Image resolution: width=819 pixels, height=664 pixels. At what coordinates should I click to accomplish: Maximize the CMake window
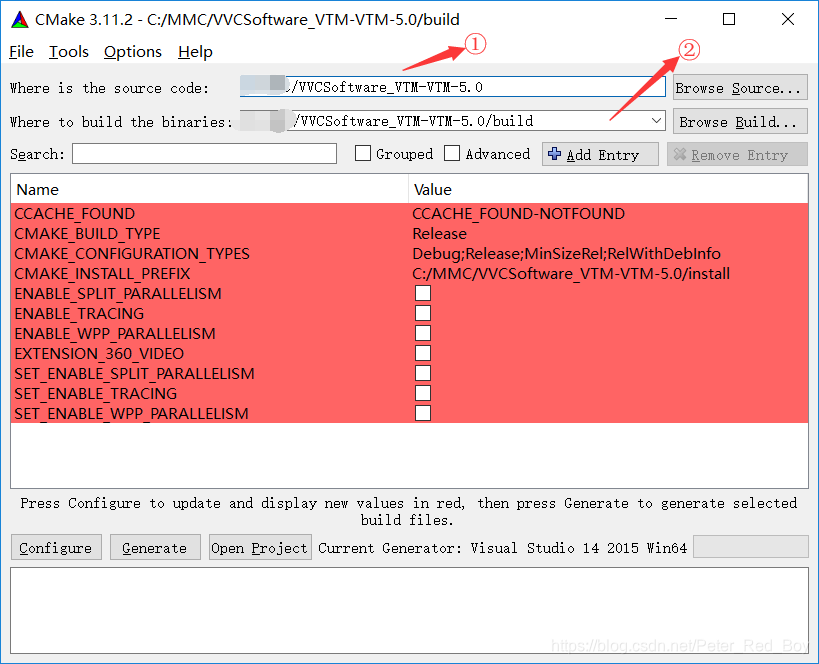pos(729,19)
